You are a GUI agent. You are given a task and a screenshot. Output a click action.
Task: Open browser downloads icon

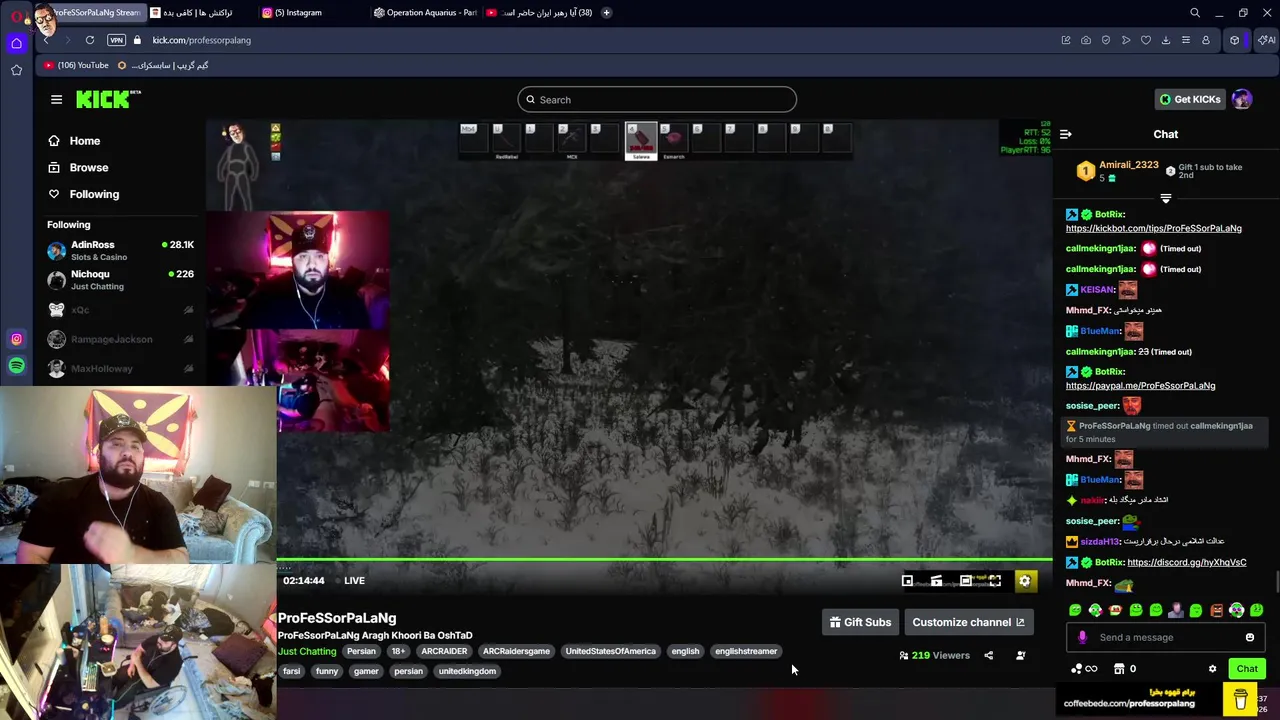point(1166,40)
